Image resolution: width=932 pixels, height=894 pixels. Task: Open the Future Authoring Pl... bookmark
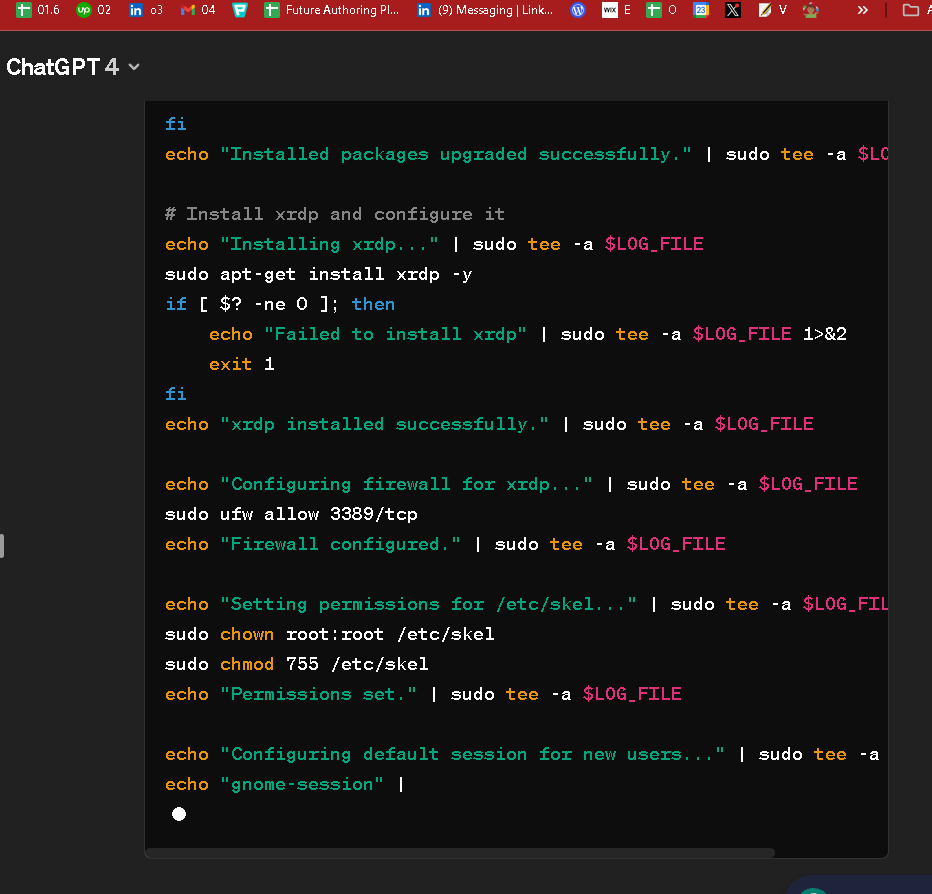point(332,10)
